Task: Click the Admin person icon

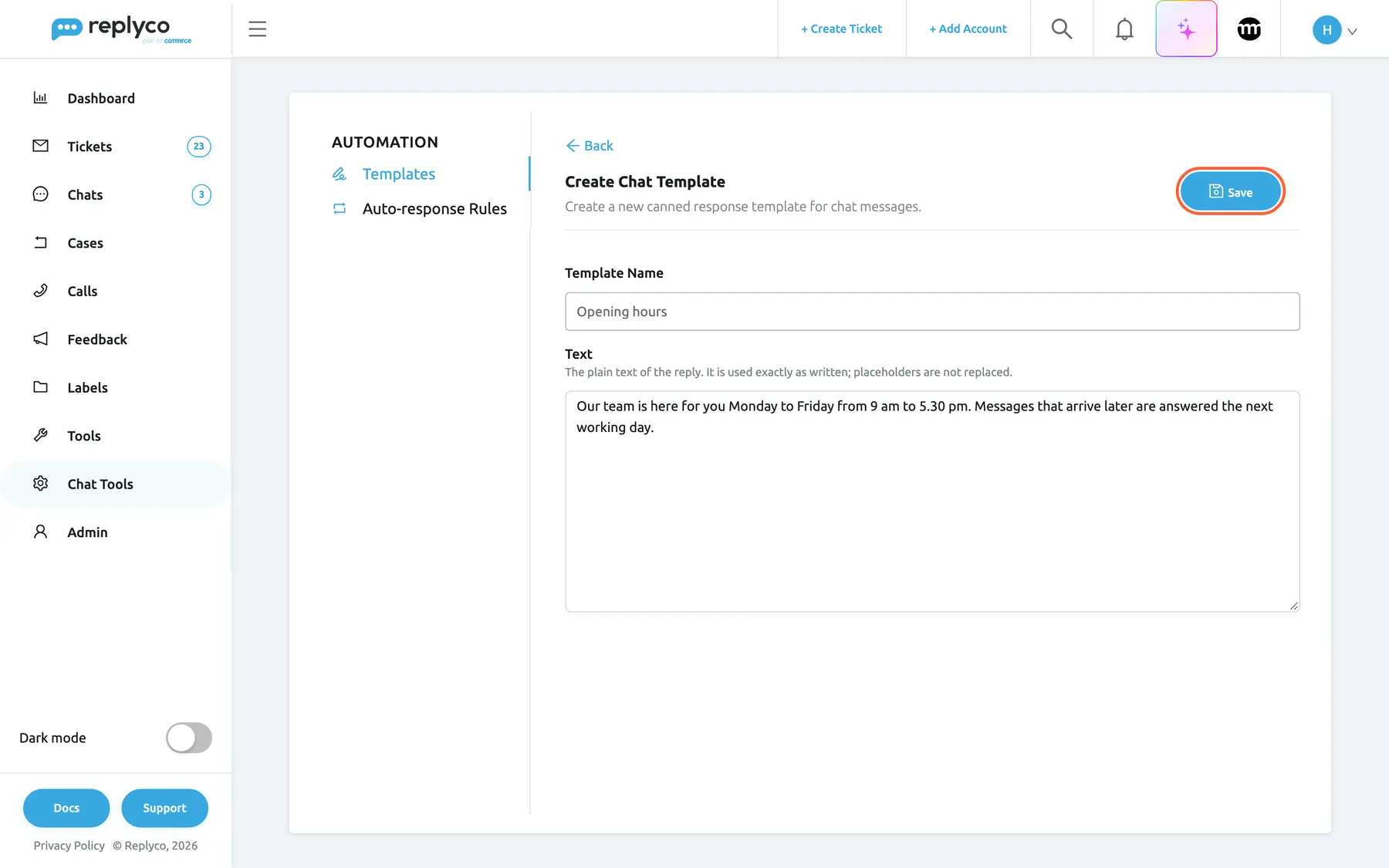Action: (41, 532)
